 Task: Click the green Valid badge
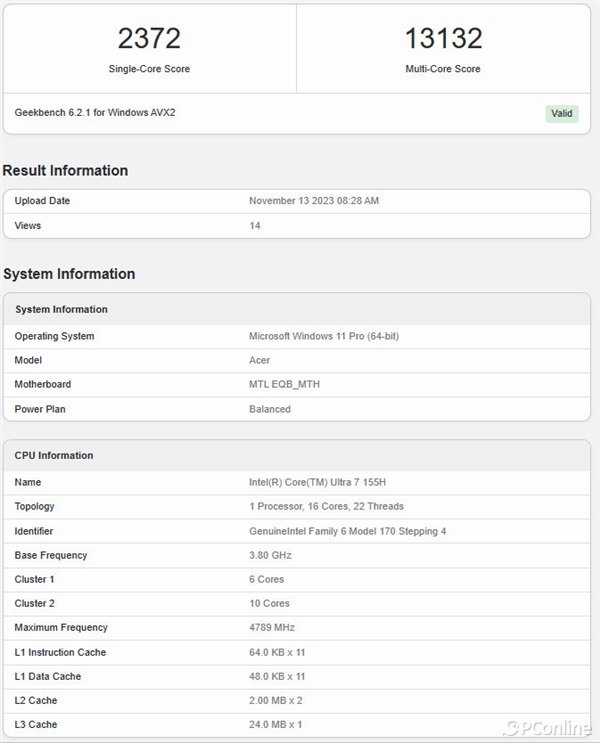562,113
